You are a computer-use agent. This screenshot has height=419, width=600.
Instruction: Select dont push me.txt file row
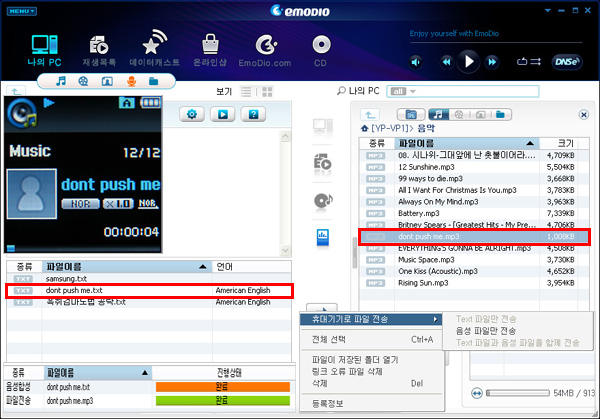(149, 290)
